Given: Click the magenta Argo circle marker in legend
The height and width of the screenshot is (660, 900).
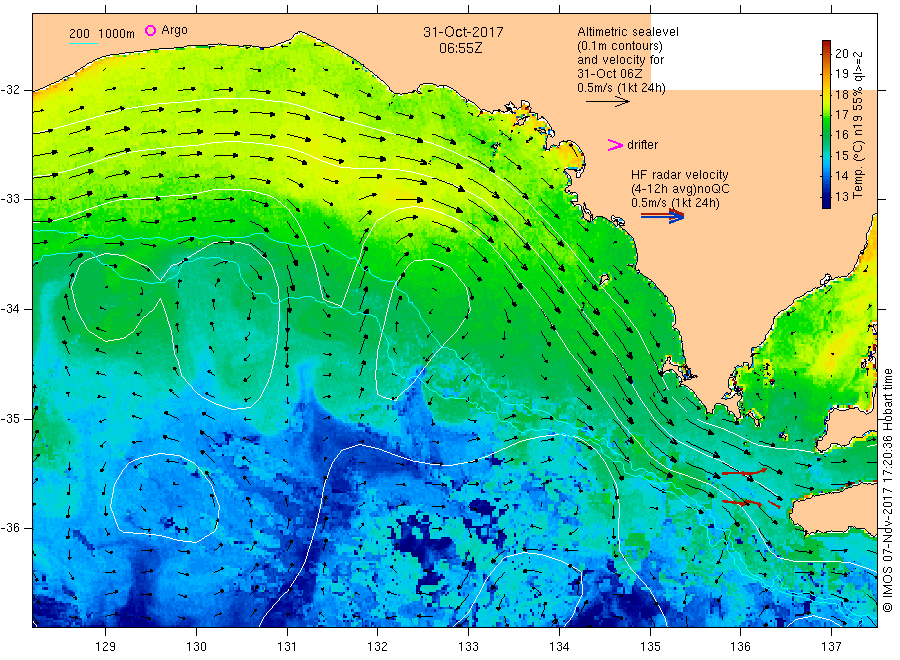Looking at the screenshot, I should (x=150, y=30).
